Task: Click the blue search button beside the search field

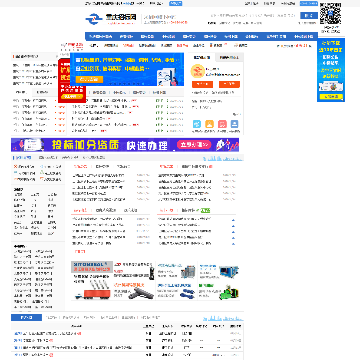Action: pos(309,15)
